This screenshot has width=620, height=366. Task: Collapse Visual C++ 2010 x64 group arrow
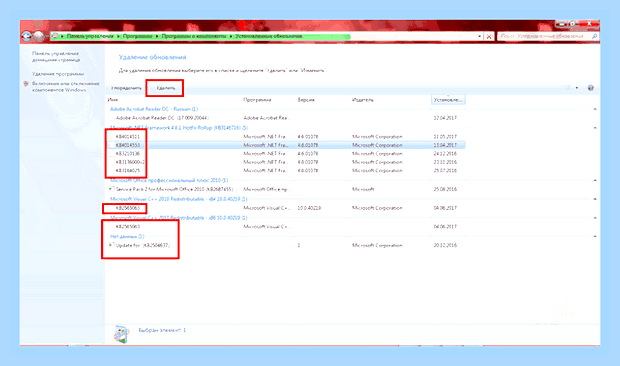pyautogui.click(x=595, y=199)
